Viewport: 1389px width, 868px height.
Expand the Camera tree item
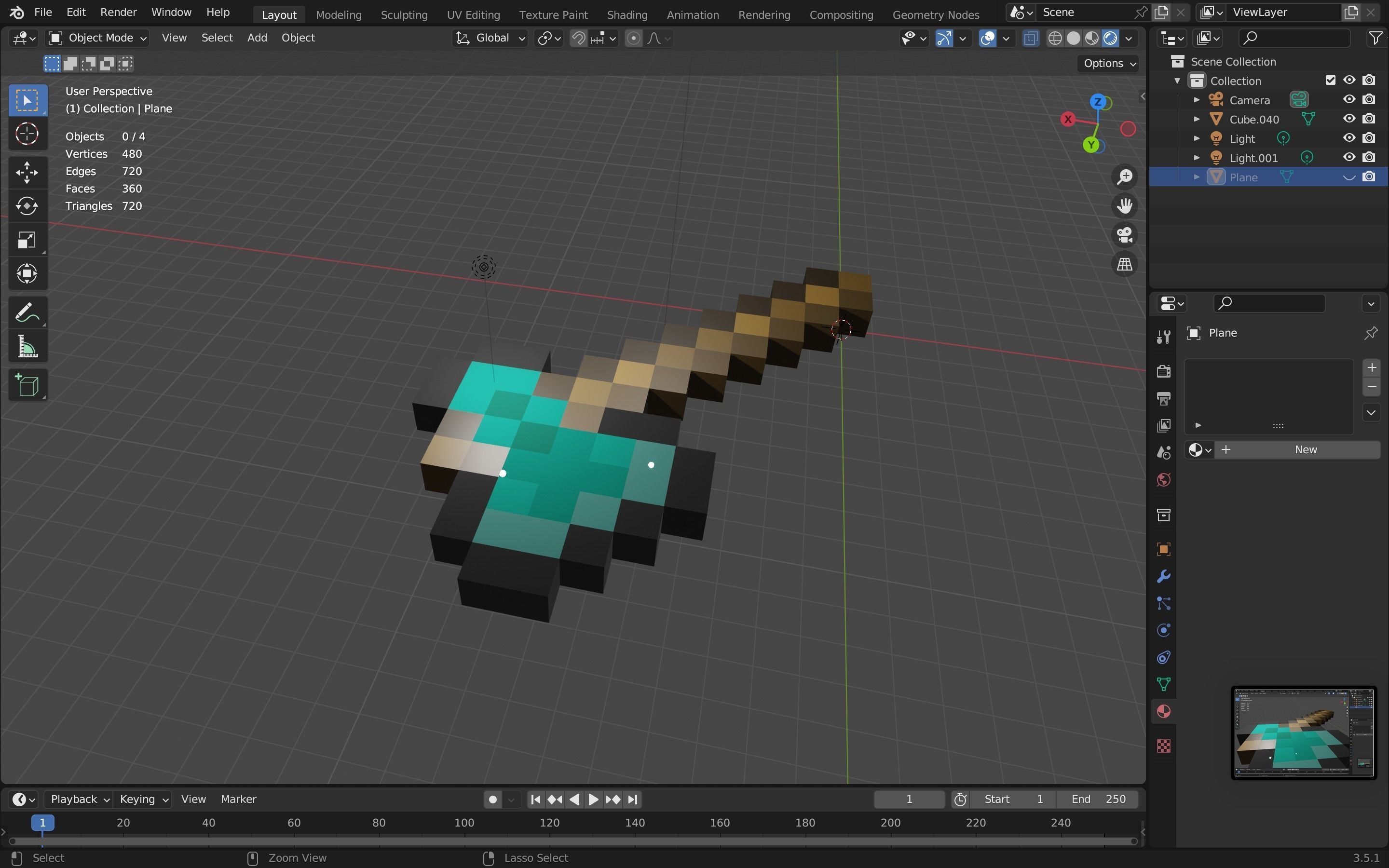click(1197, 100)
